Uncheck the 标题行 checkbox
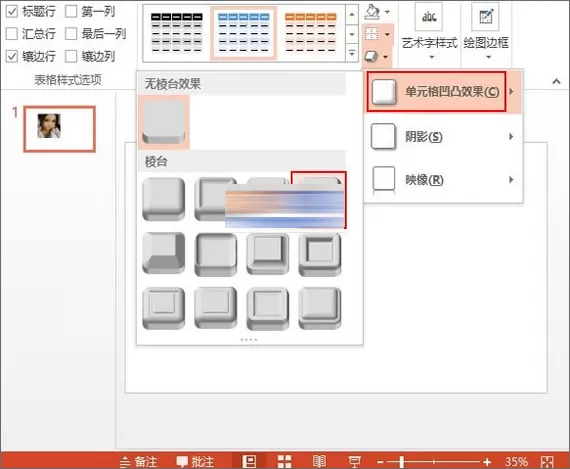The height and width of the screenshot is (469, 570). [x=12, y=12]
